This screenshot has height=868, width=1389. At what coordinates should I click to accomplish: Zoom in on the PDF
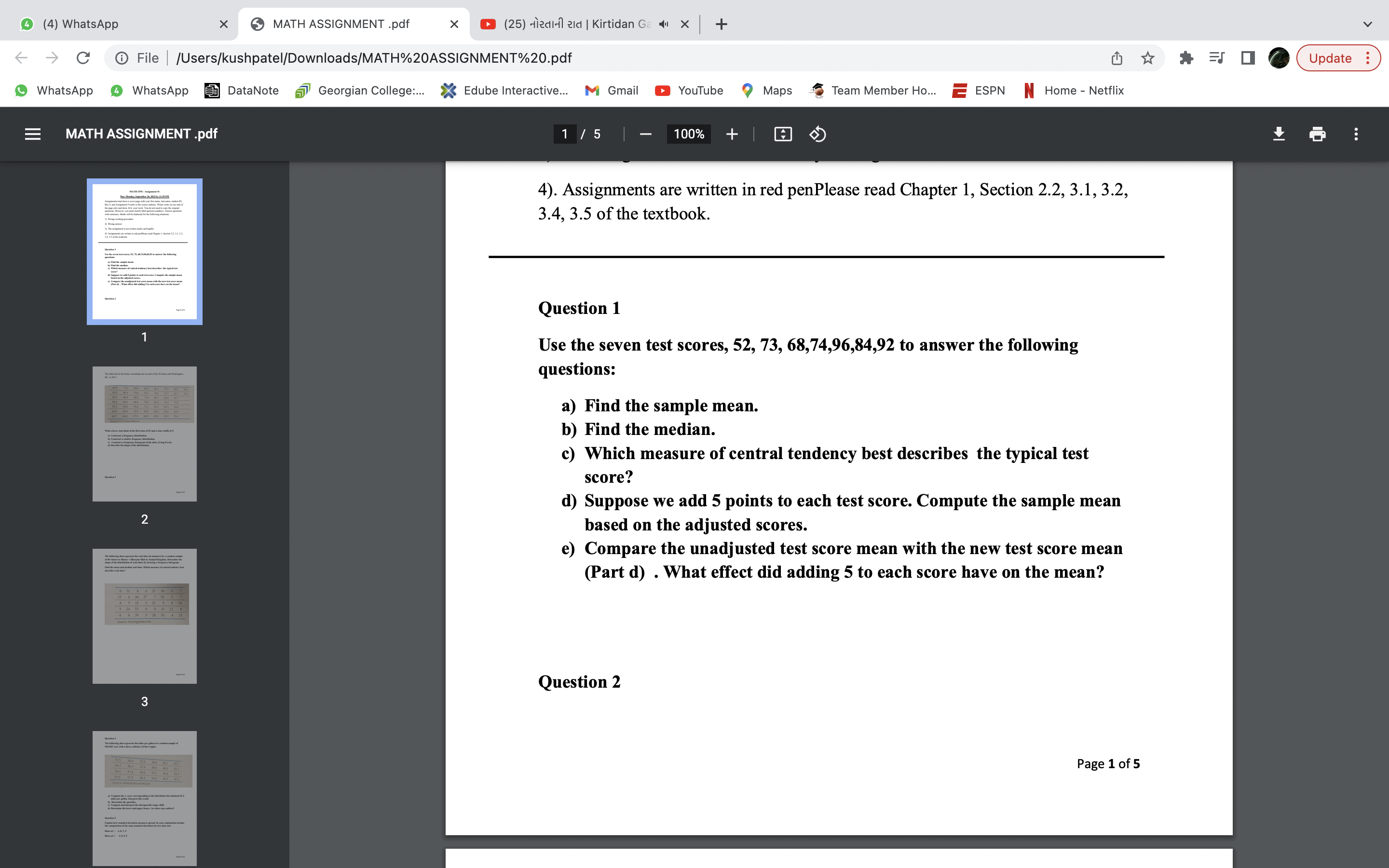tap(733, 134)
